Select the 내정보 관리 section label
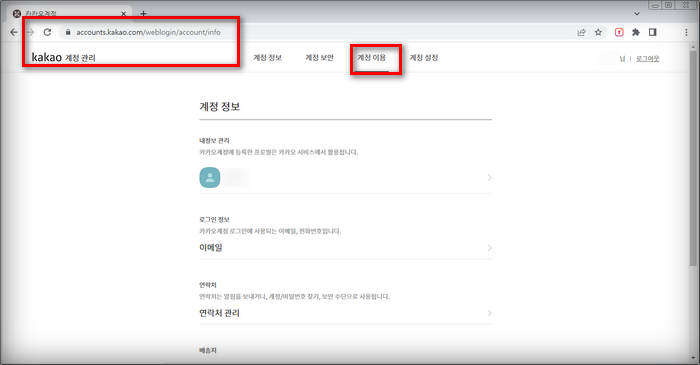Image resolution: width=700 pixels, height=365 pixels. click(214, 141)
